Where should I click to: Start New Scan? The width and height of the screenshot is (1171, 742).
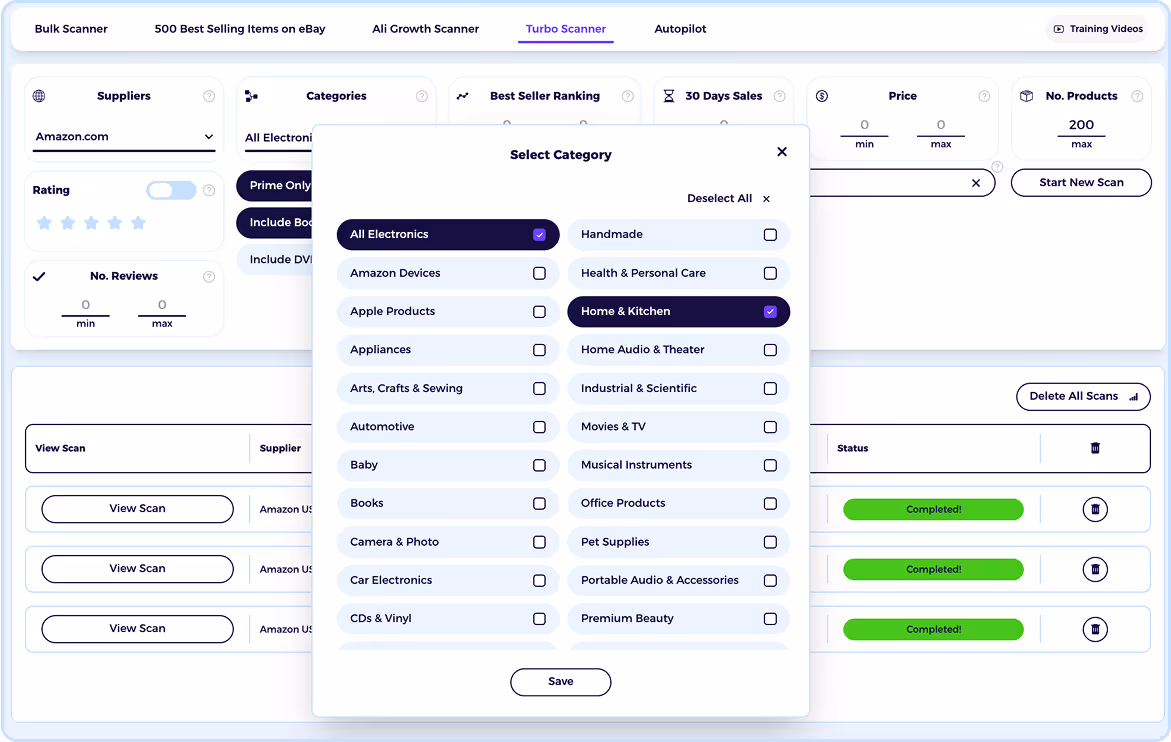[x=1081, y=183]
